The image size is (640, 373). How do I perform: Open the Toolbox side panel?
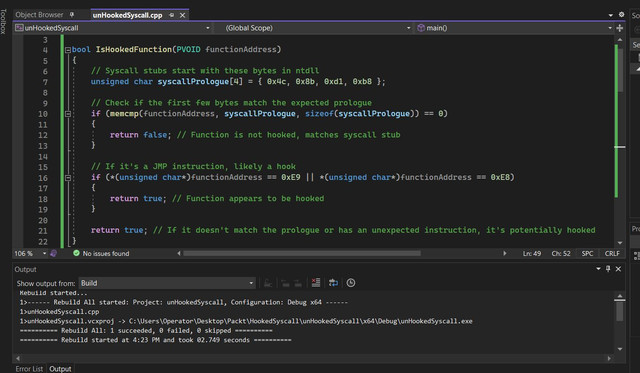click(x=3, y=22)
